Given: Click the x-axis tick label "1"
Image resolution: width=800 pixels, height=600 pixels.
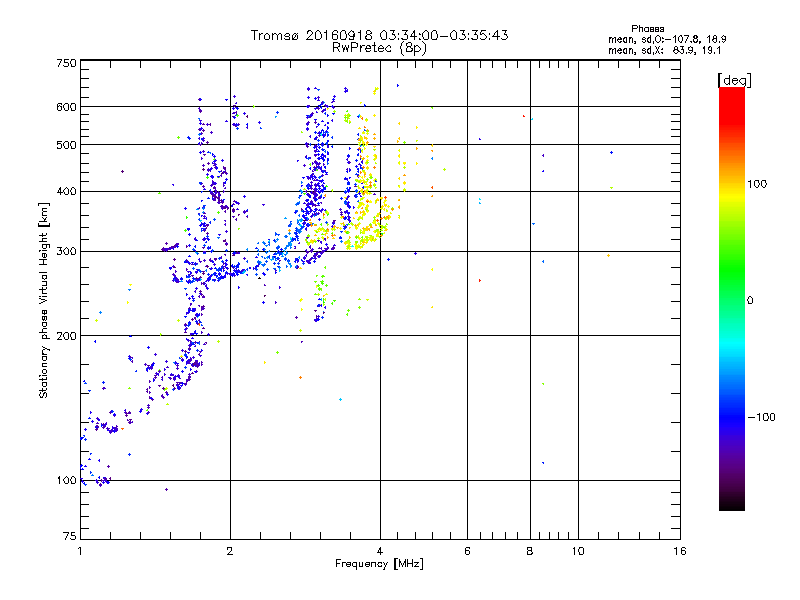Looking at the screenshot, I should [x=80, y=551].
